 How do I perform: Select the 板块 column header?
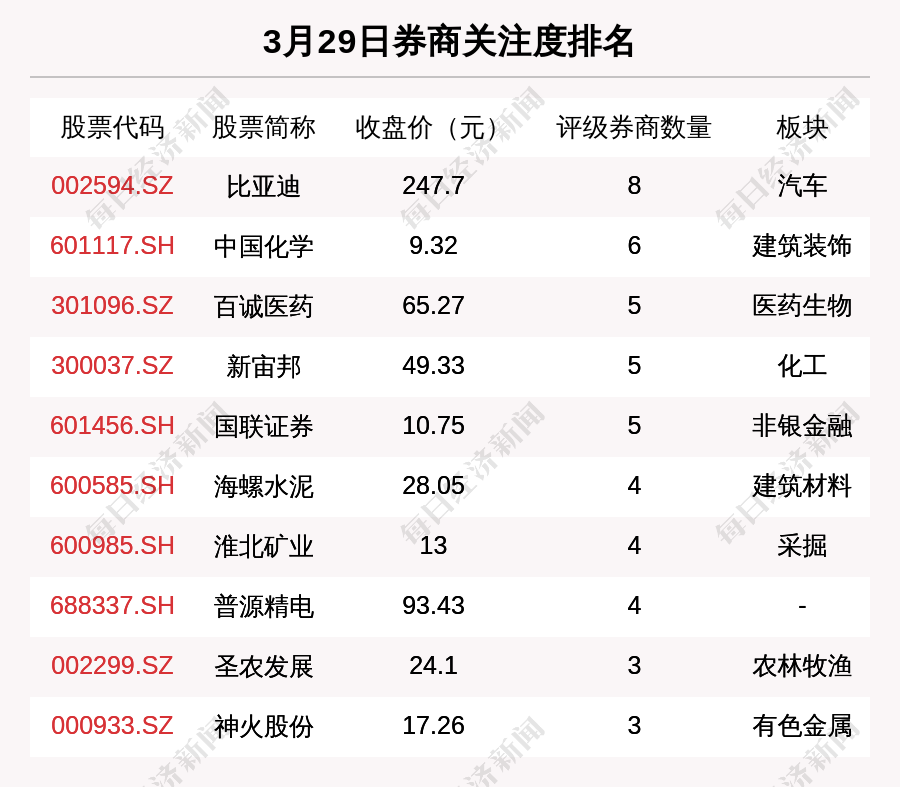coord(802,127)
